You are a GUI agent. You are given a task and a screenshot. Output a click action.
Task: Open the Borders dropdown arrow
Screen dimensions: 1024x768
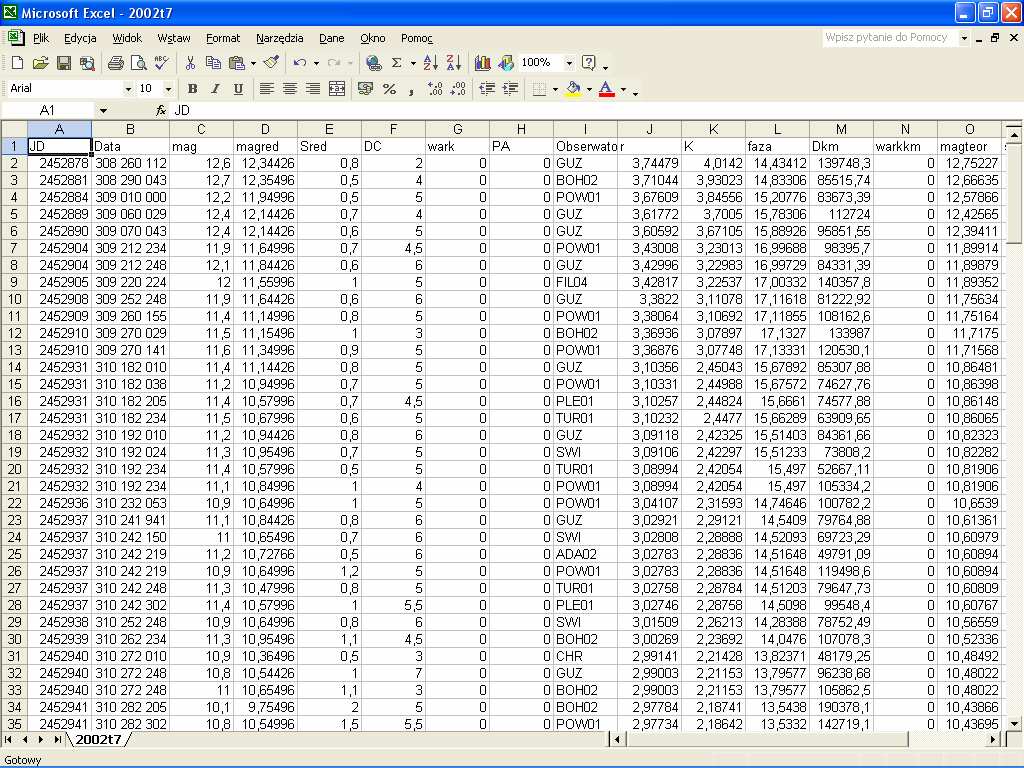click(x=555, y=89)
